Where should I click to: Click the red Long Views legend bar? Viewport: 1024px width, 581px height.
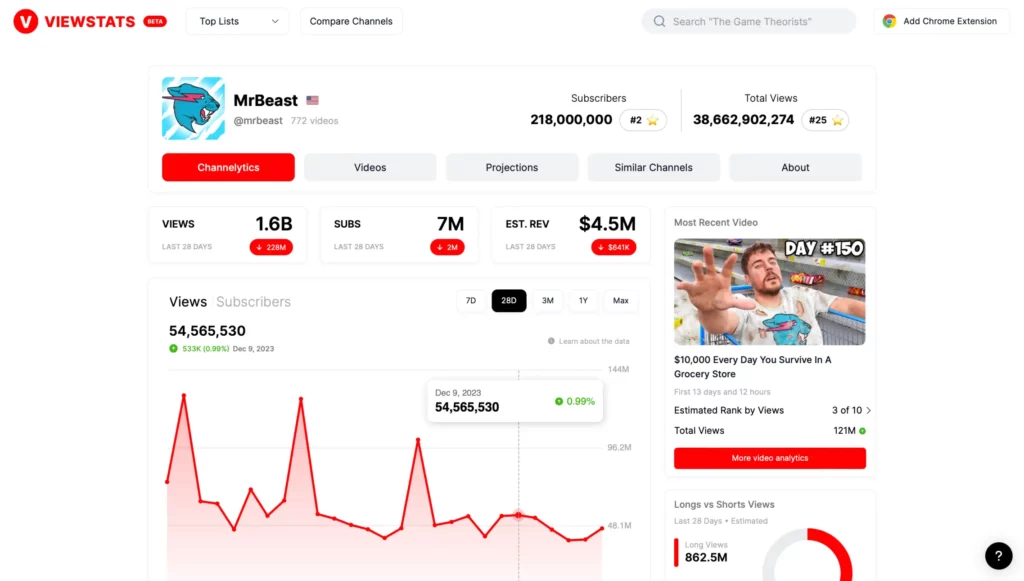click(677, 552)
